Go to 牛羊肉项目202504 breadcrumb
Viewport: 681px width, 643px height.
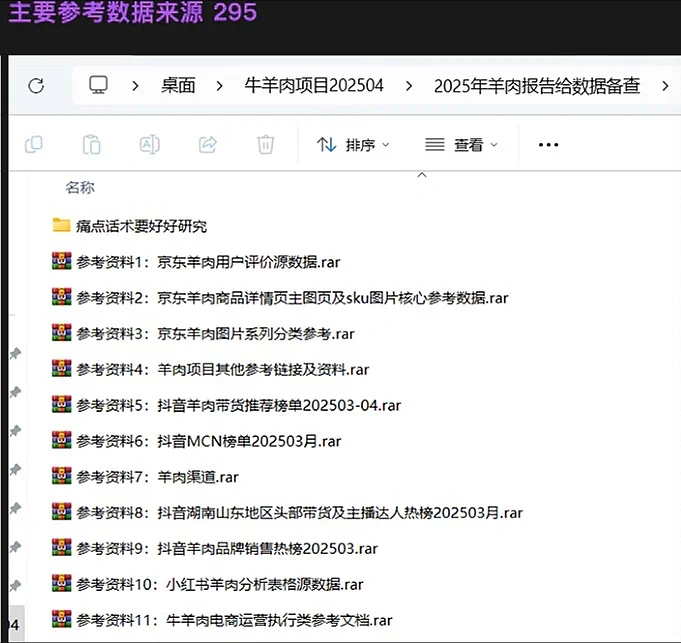[314, 86]
